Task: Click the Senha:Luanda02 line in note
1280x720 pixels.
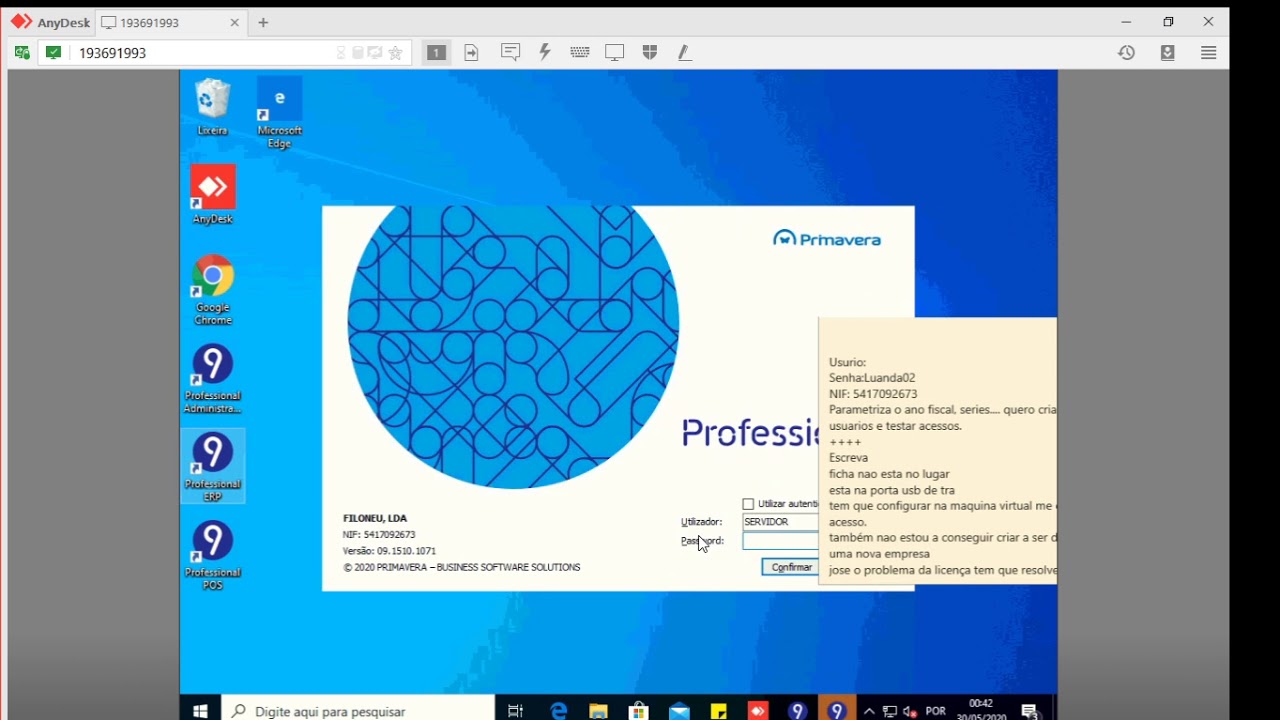Action: pos(872,378)
